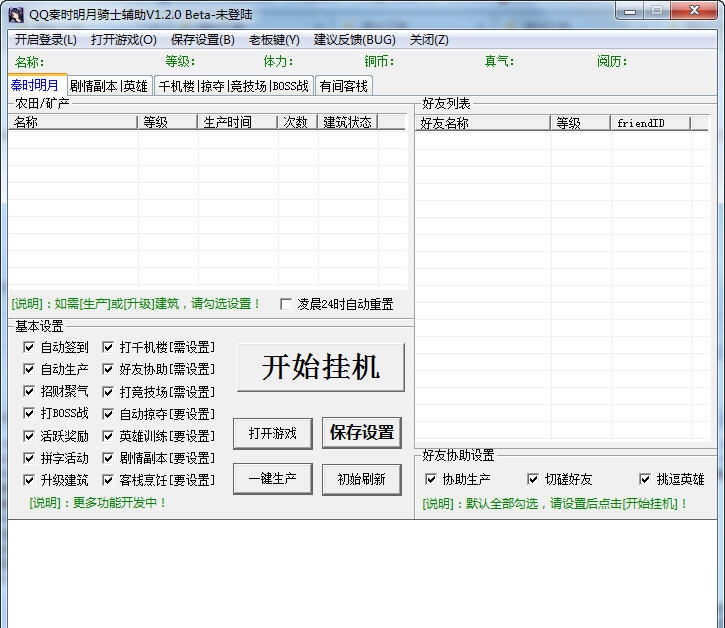Click the 阅历: status label
This screenshot has width=725, height=628.
(612, 61)
